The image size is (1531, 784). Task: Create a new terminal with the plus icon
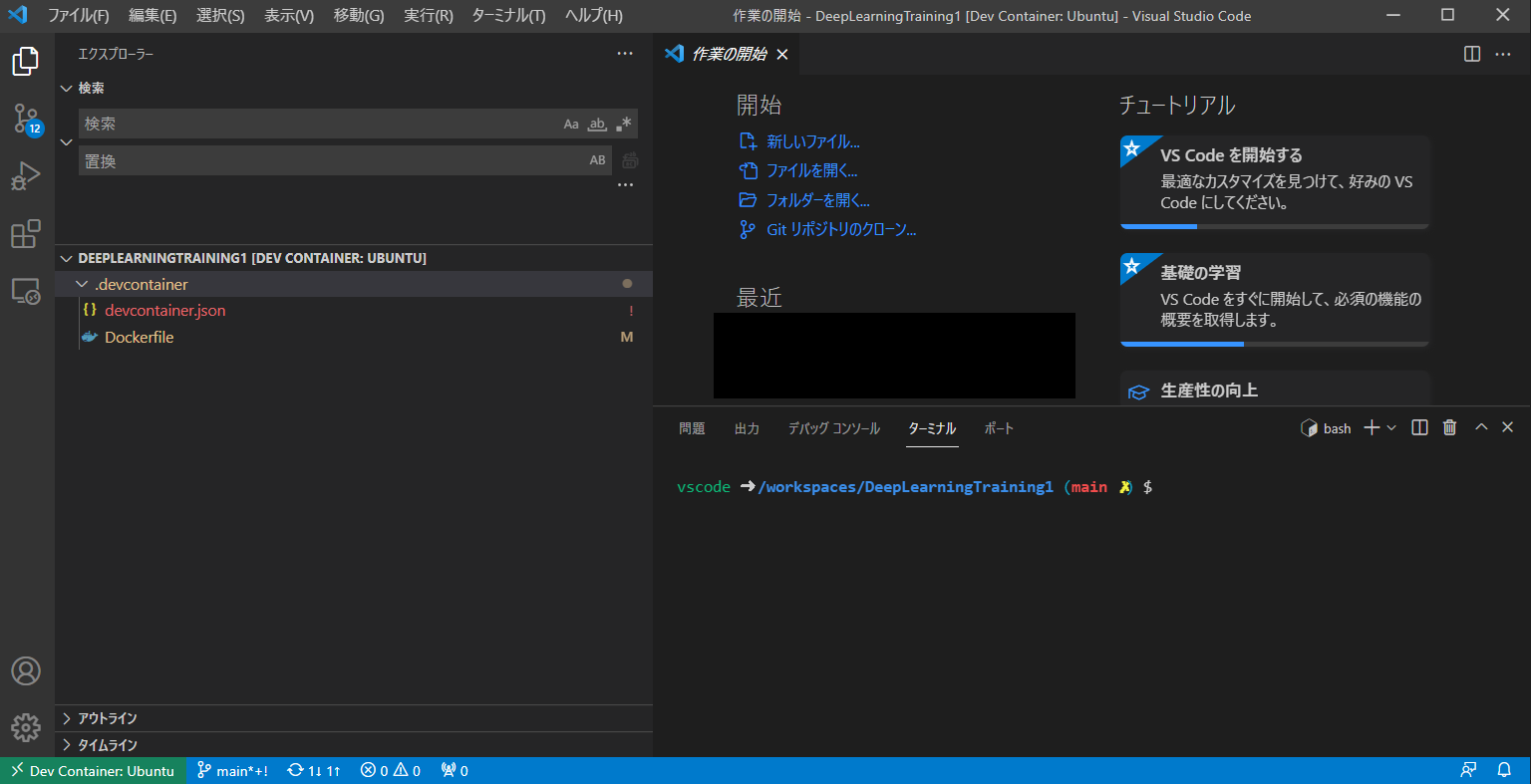[x=1373, y=427]
